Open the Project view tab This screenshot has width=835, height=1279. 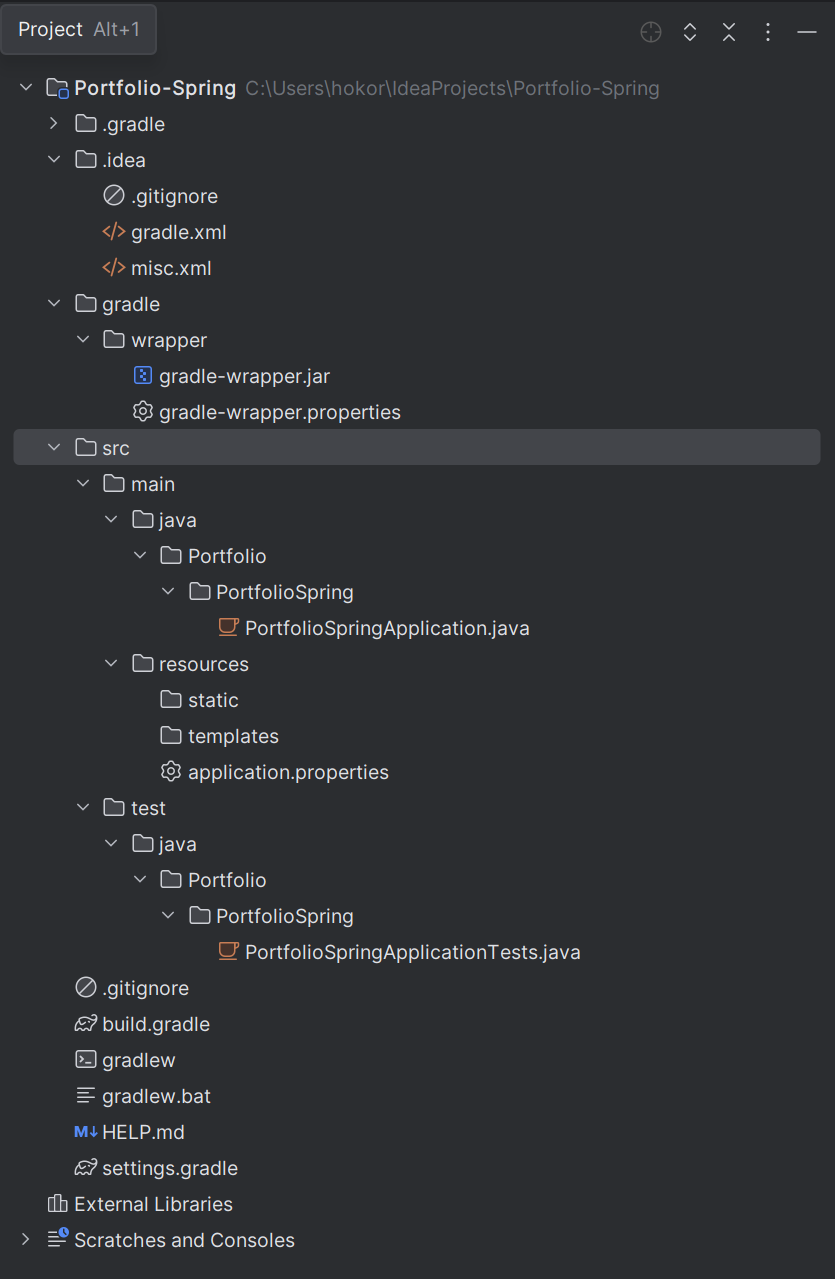(x=79, y=29)
